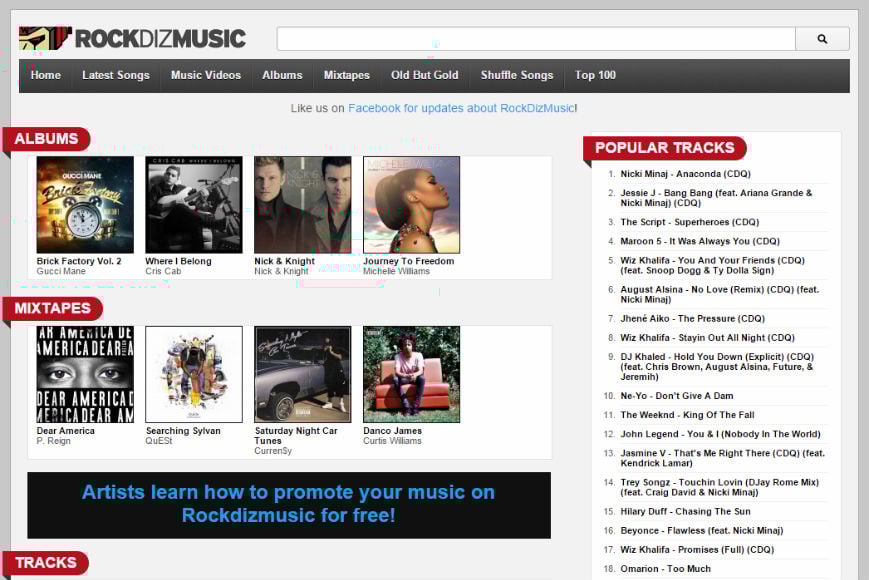Image resolution: width=869 pixels, height=580 pixels.
Task: Open DJ Khaled - Hold You Down track
Action: pyautogui.click(x=717, y=367)
